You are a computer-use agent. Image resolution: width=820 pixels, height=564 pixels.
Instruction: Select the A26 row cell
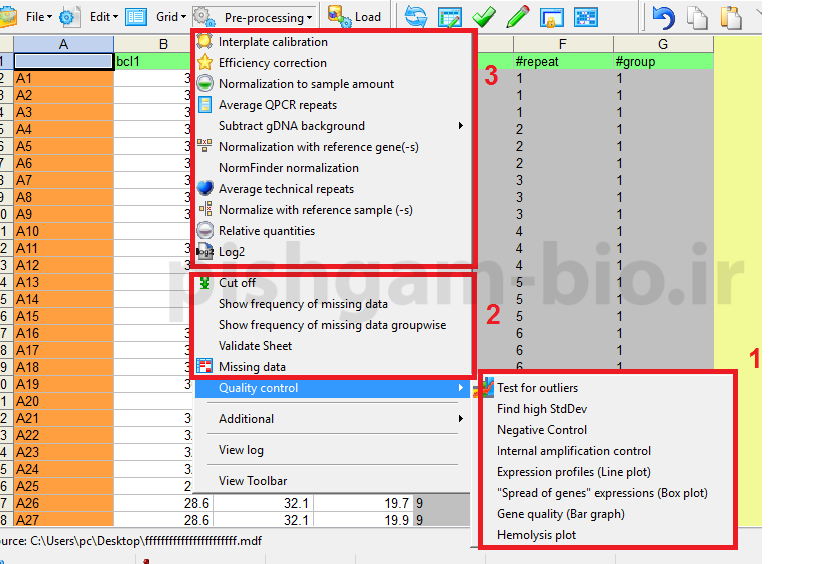tap(63, 503)
